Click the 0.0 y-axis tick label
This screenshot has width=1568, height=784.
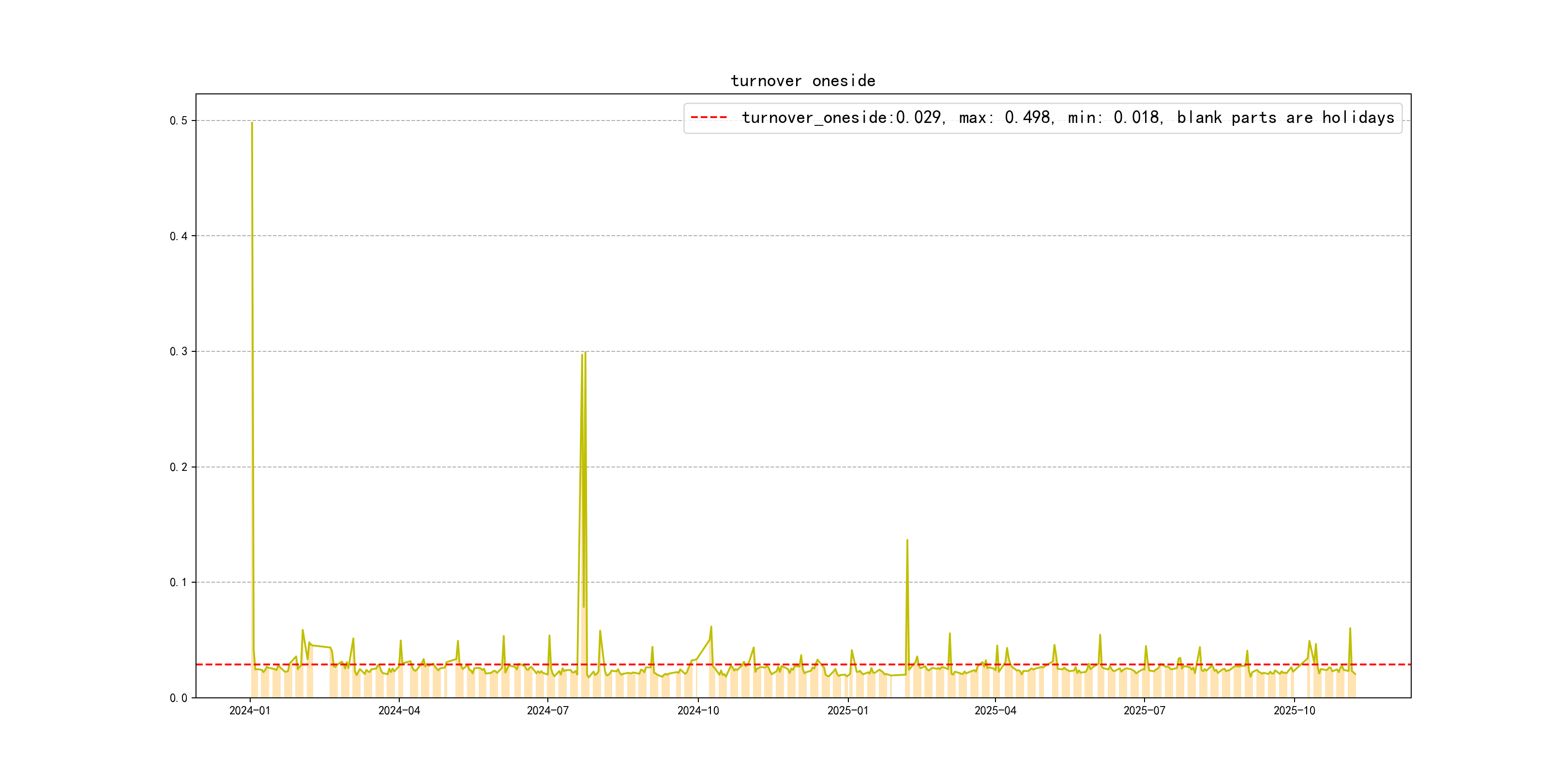(x=179, y=698)
